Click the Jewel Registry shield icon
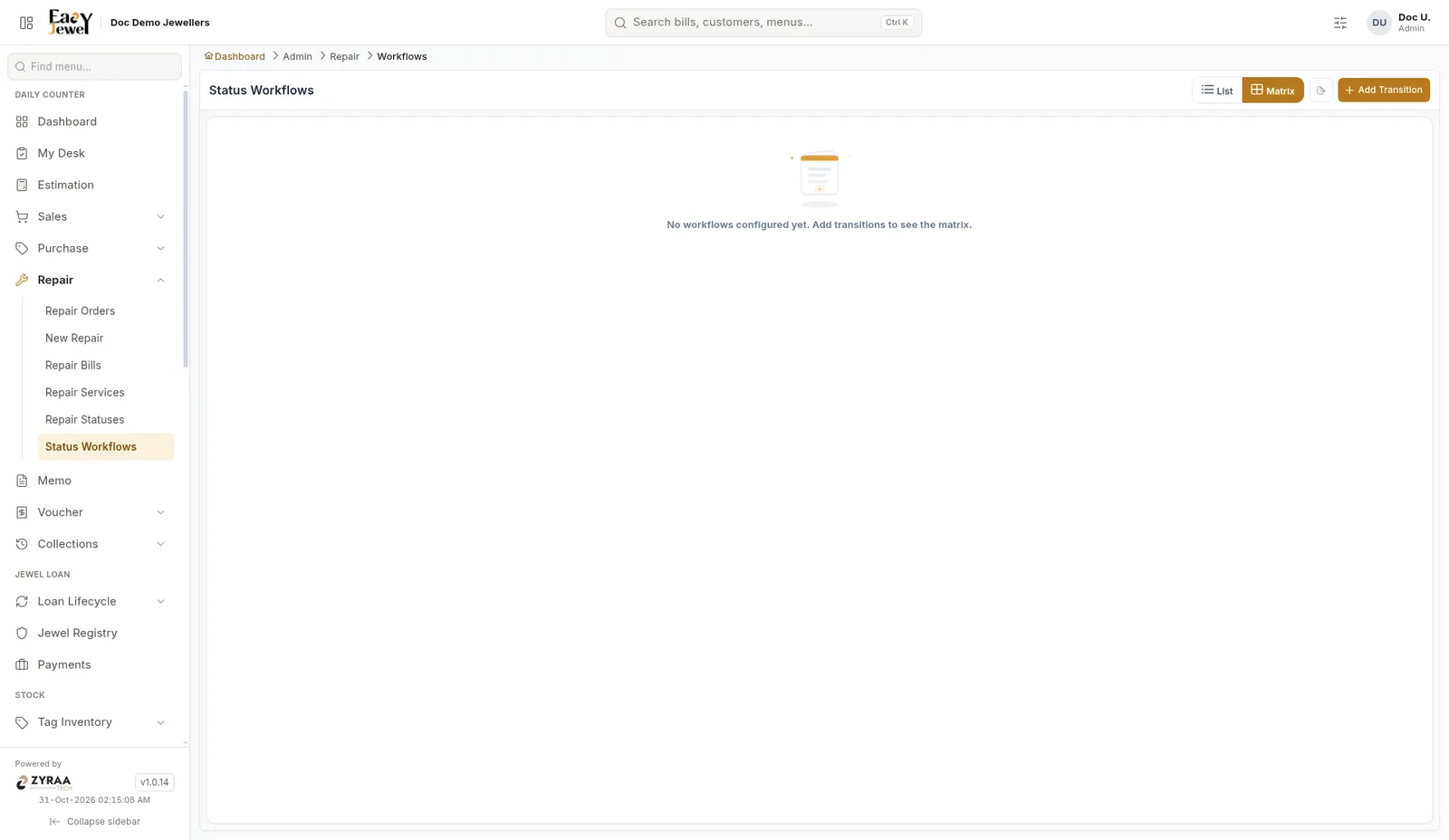1449x840 pixels. pos(22,633)
